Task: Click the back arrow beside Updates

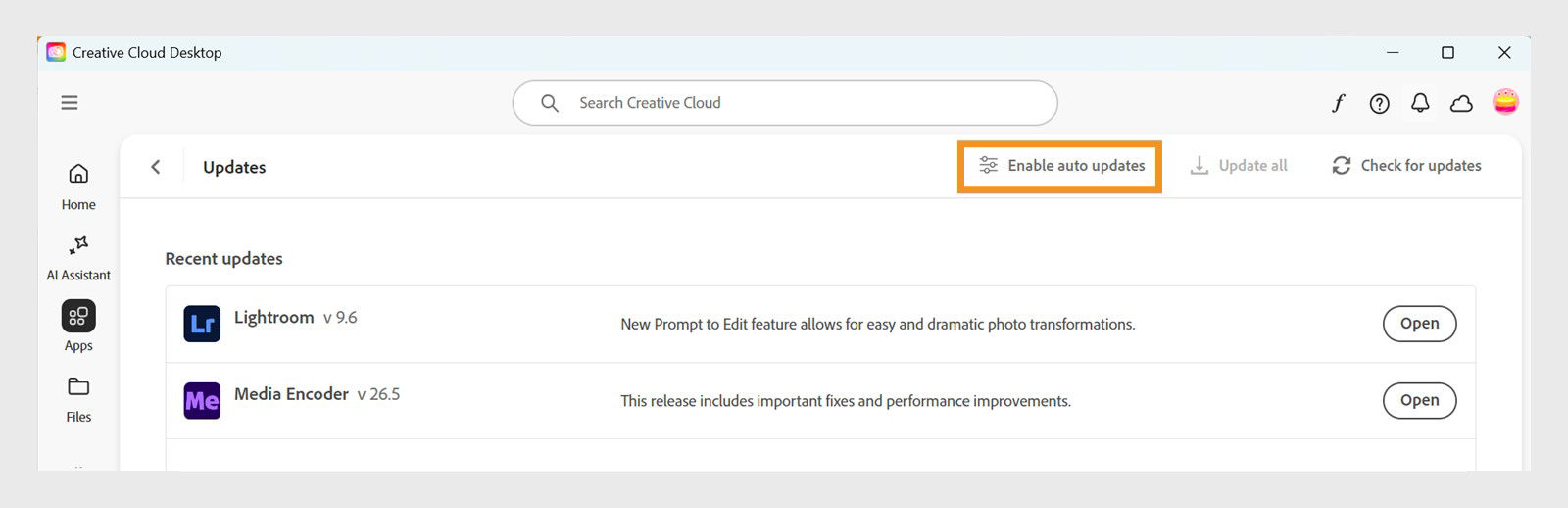Action: 155,167
